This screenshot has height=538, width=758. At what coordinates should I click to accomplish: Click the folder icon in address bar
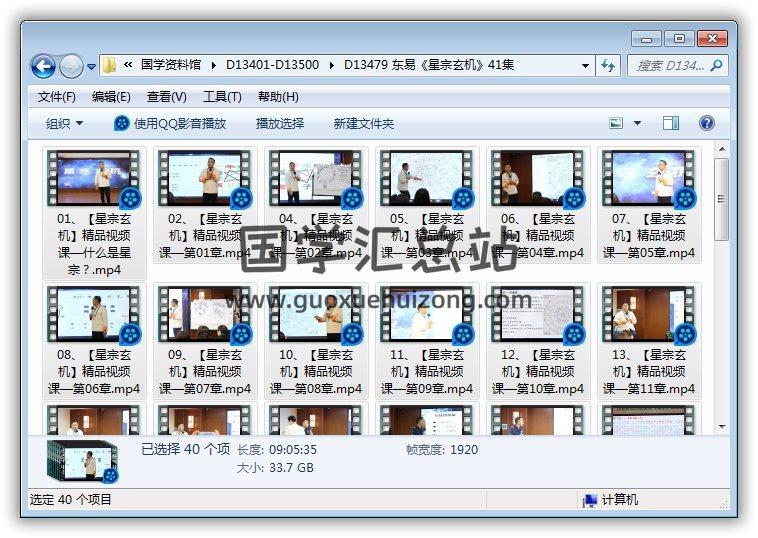point(110,65)
